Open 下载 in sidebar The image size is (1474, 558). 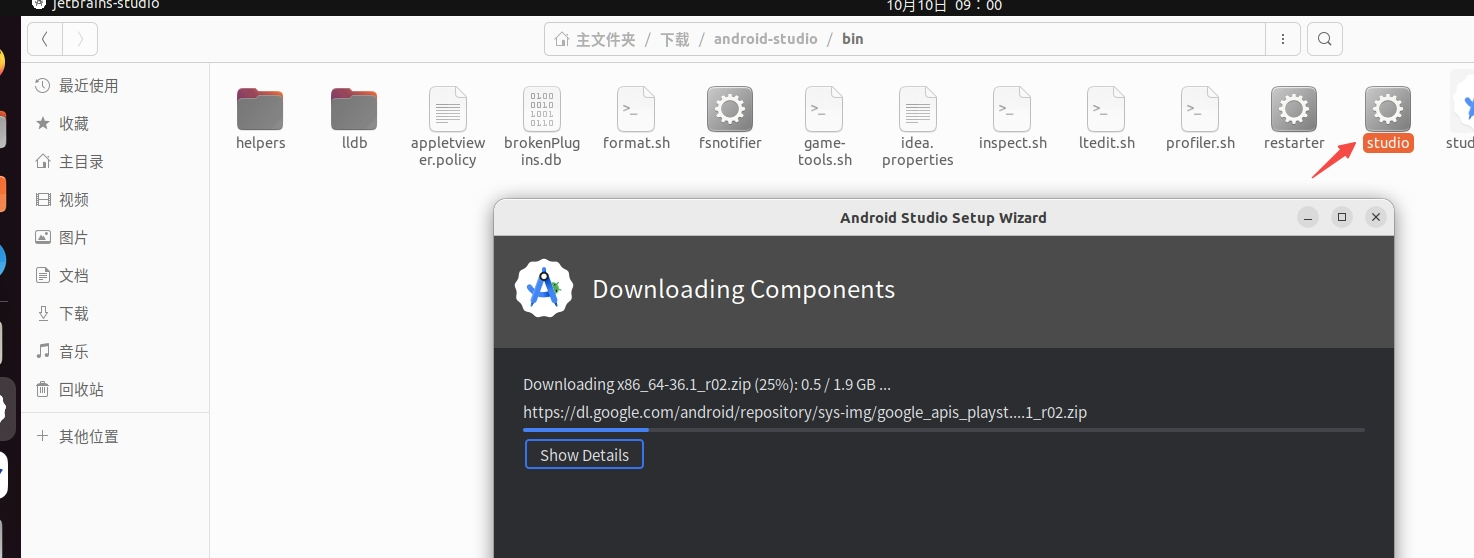pos(115,314)
